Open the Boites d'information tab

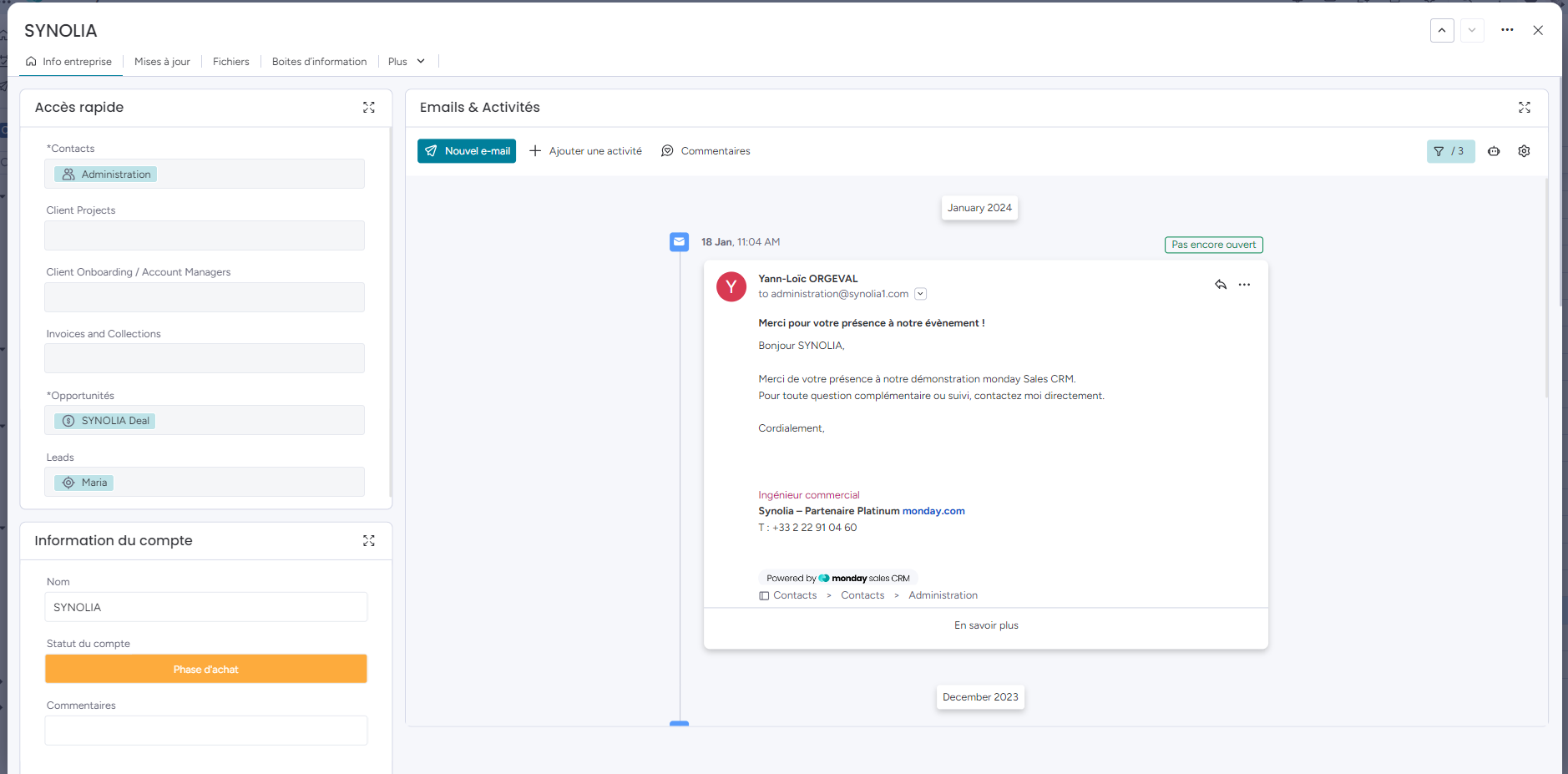tap(319, 62)
